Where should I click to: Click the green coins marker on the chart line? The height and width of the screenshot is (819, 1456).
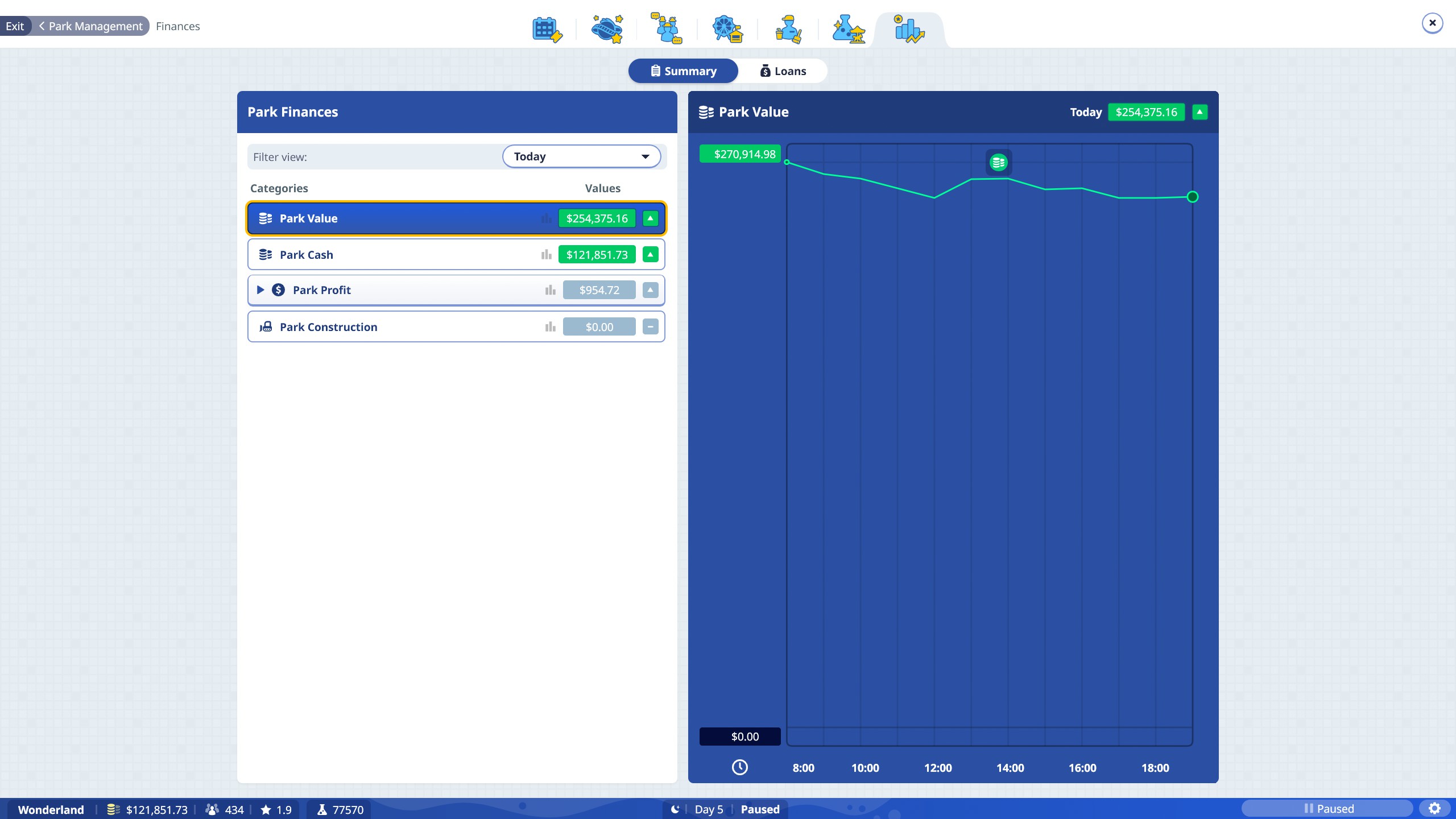click(x=998, y=163)
